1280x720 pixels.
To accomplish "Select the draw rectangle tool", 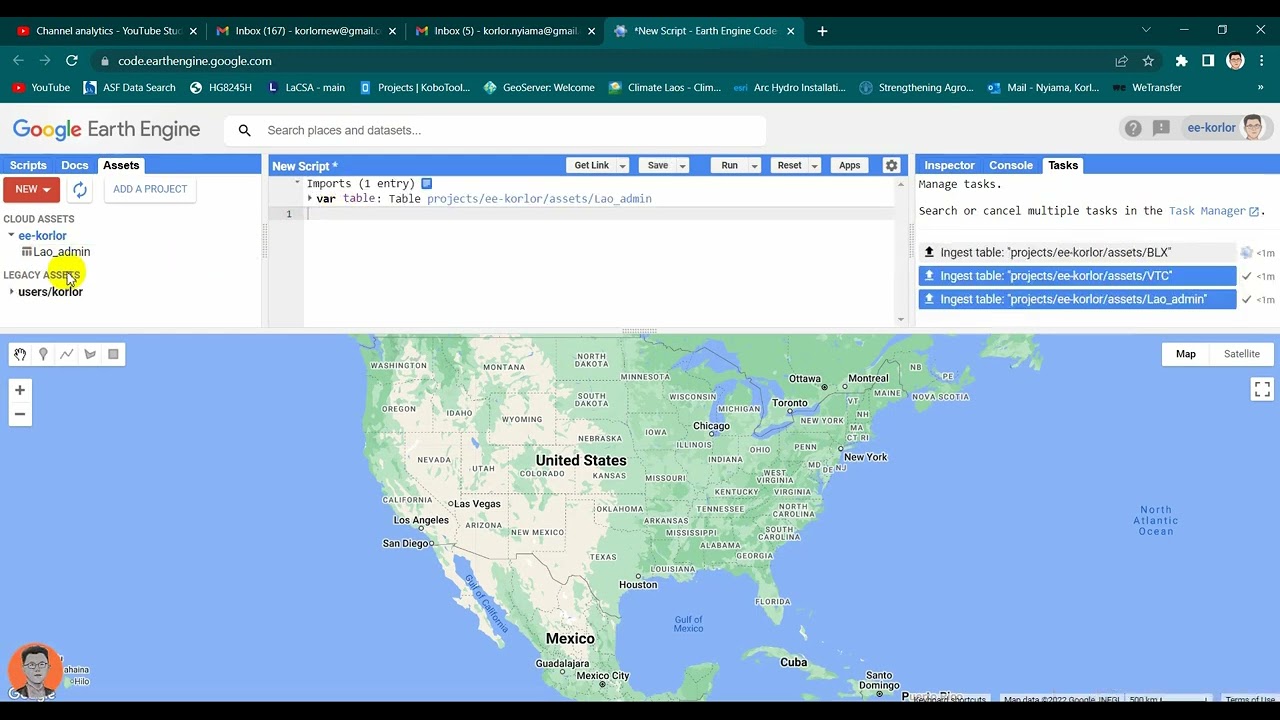I will [x=113, y=354].
